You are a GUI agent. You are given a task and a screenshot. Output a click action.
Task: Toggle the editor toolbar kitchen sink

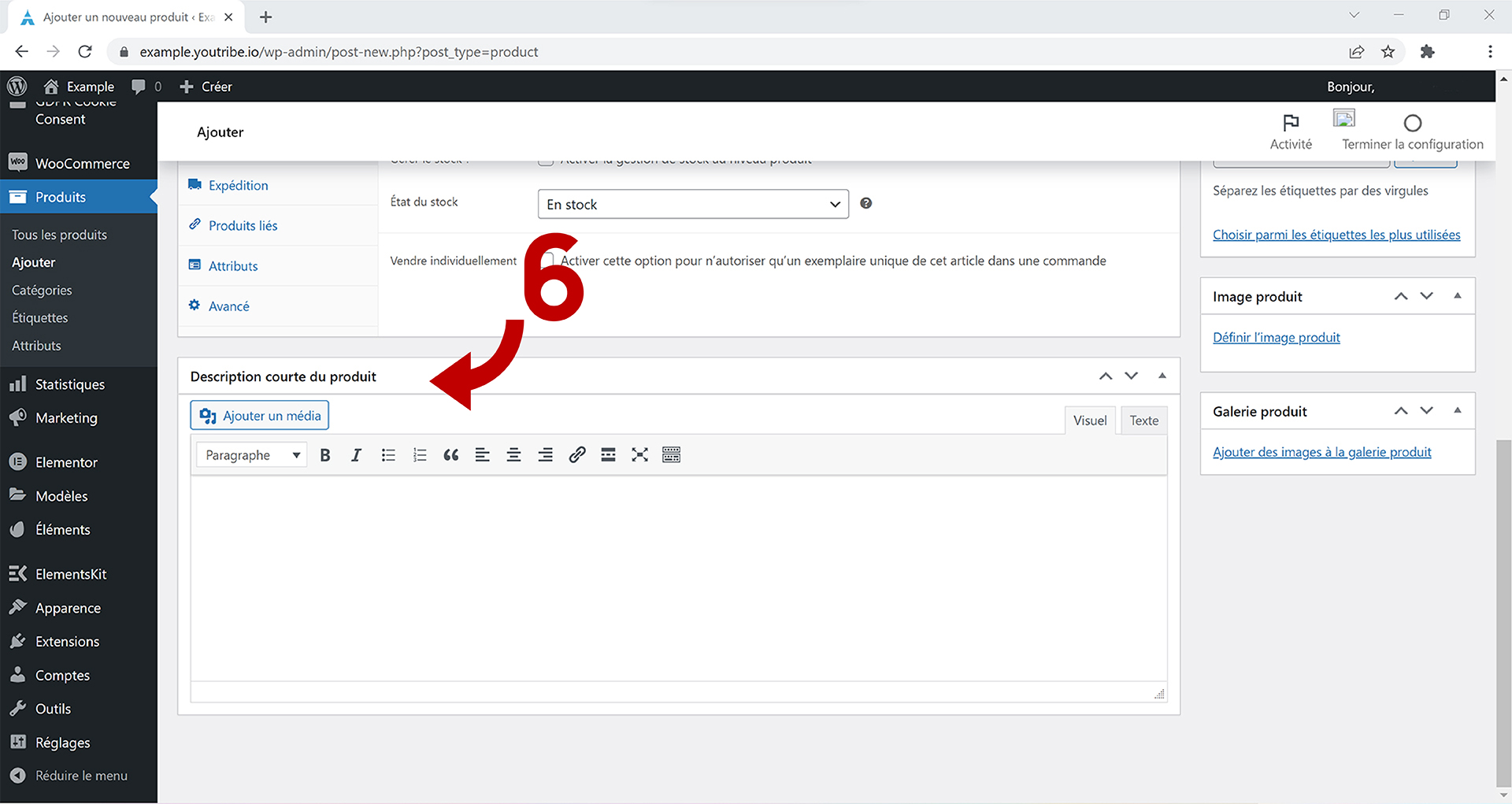pos(671,455)
